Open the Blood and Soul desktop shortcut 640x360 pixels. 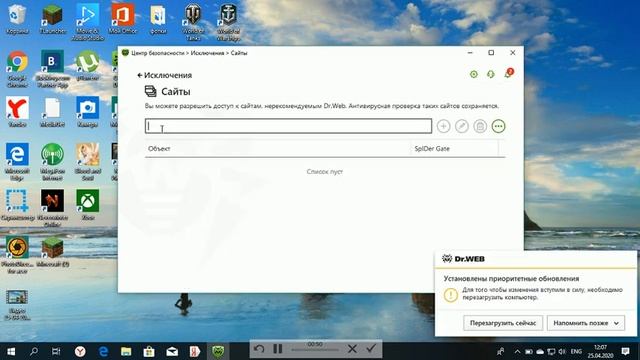[x=87, y=162]
